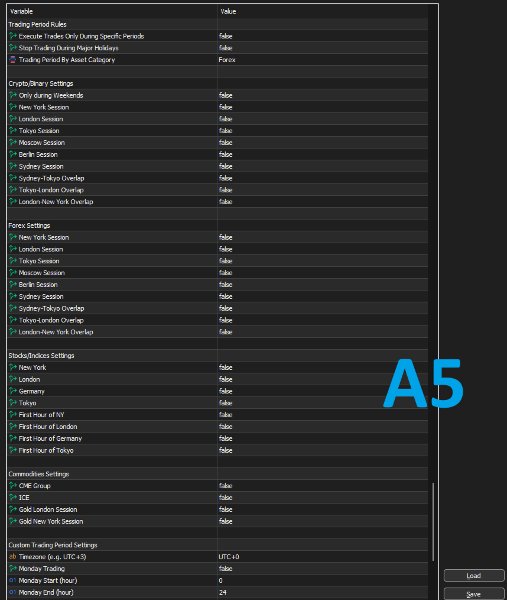Click the string icon beside Timezone (e.g. UTC+3)

(13, 557)
